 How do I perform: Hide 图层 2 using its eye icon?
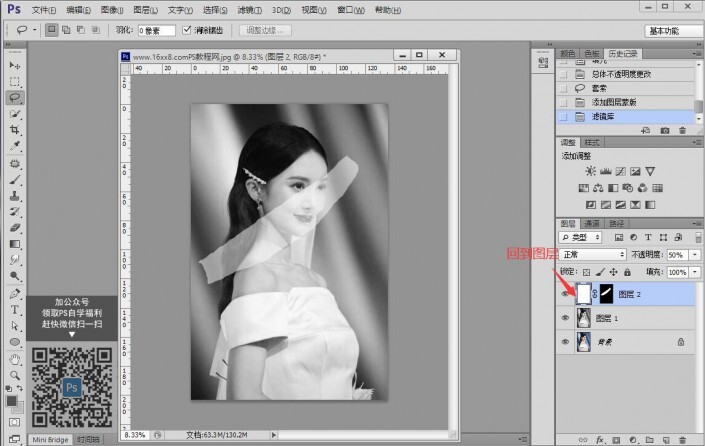coord(566,294)
